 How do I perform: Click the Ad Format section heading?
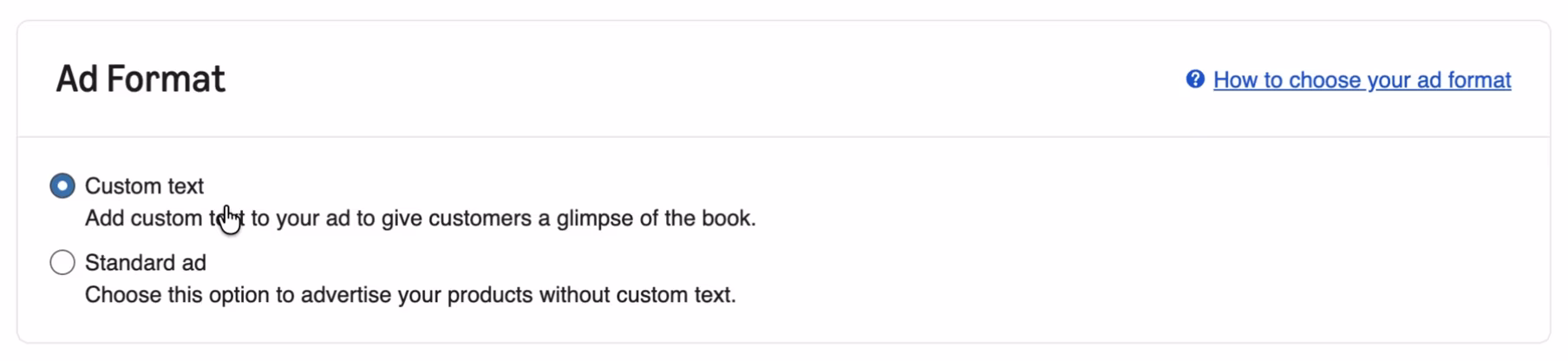click(140, 79)
